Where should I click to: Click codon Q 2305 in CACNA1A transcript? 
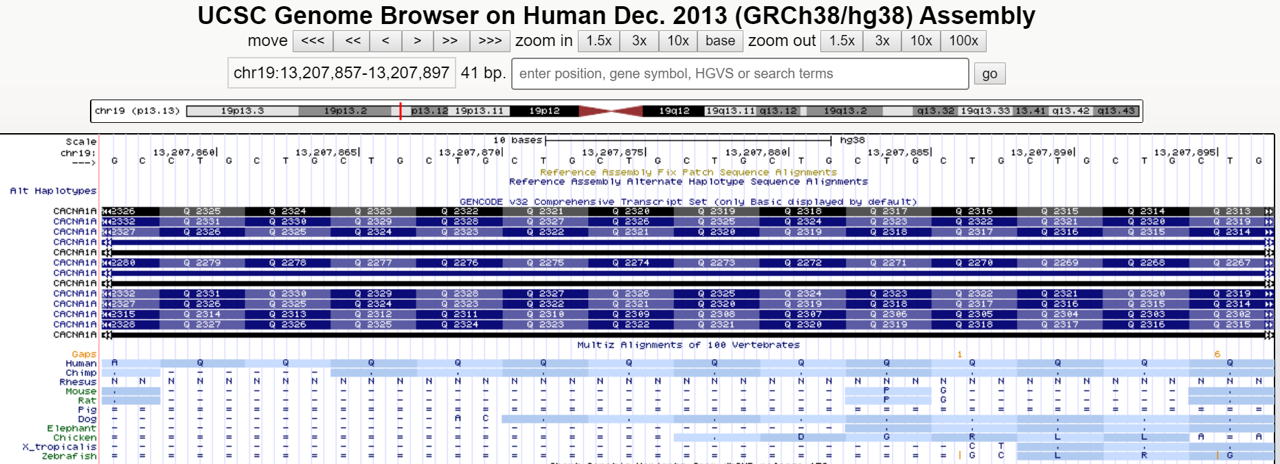[x=973, y=314]
